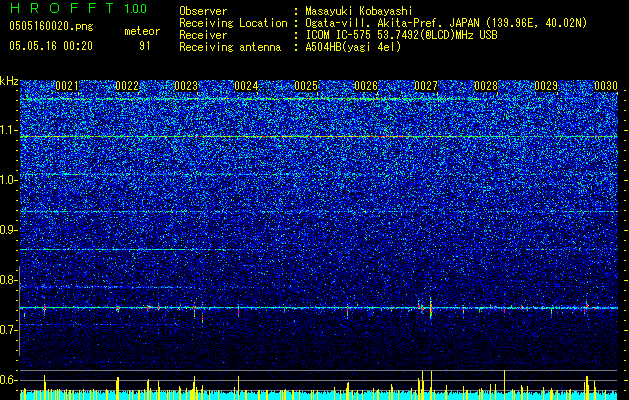629x400 pixels.
Task: Click the 0025 time marker
Action: (306, 86)
